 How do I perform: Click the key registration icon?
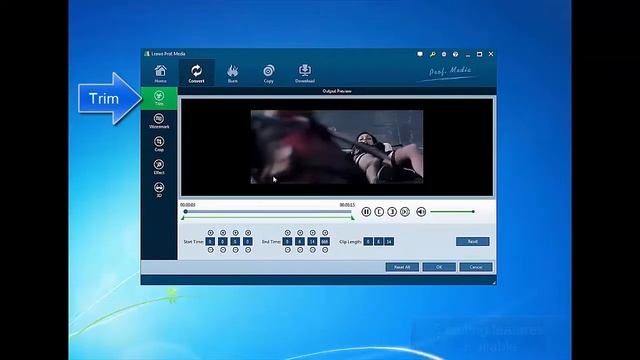coord(432,54)
